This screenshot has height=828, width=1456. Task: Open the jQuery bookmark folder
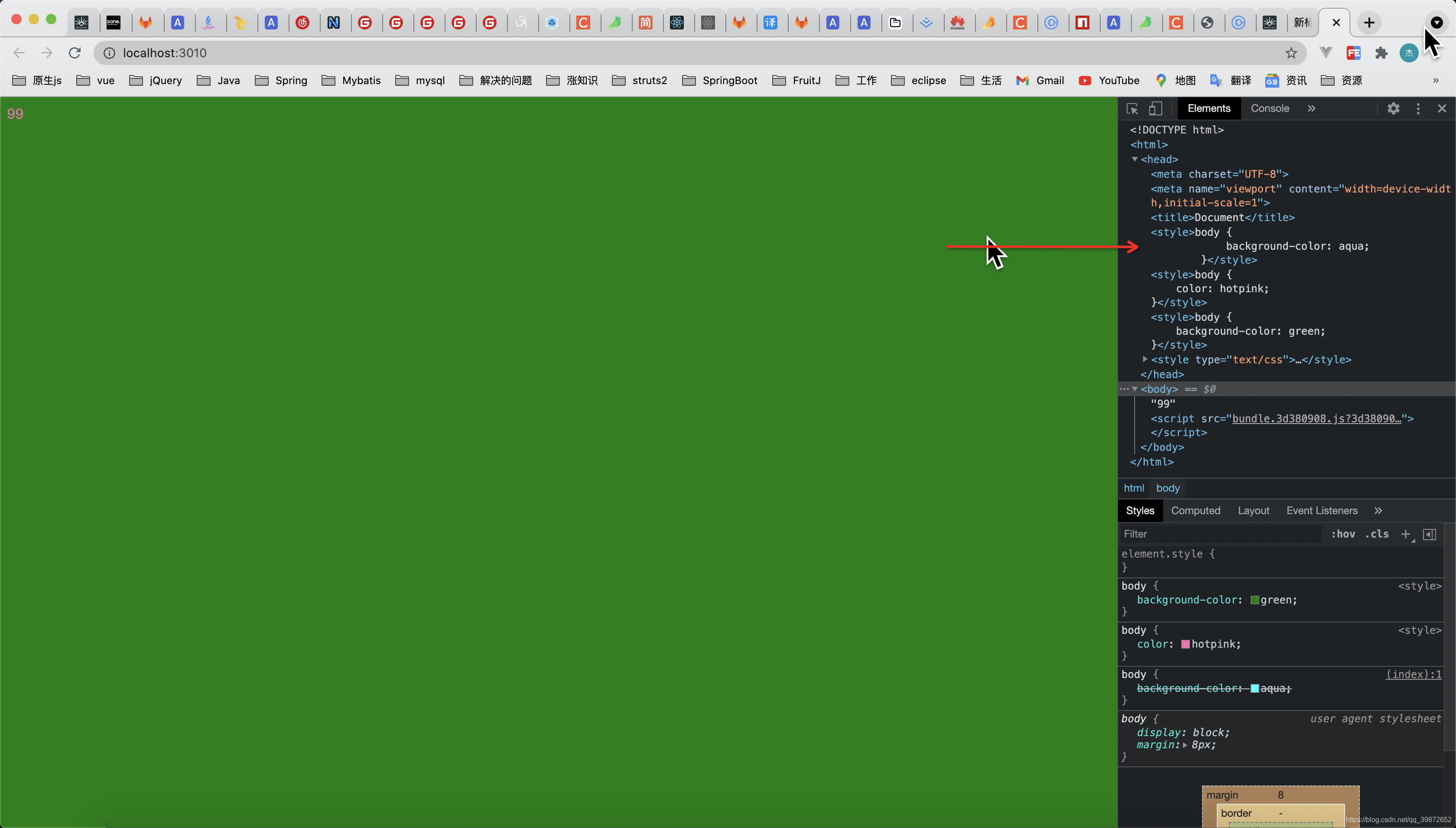(156, 80)
